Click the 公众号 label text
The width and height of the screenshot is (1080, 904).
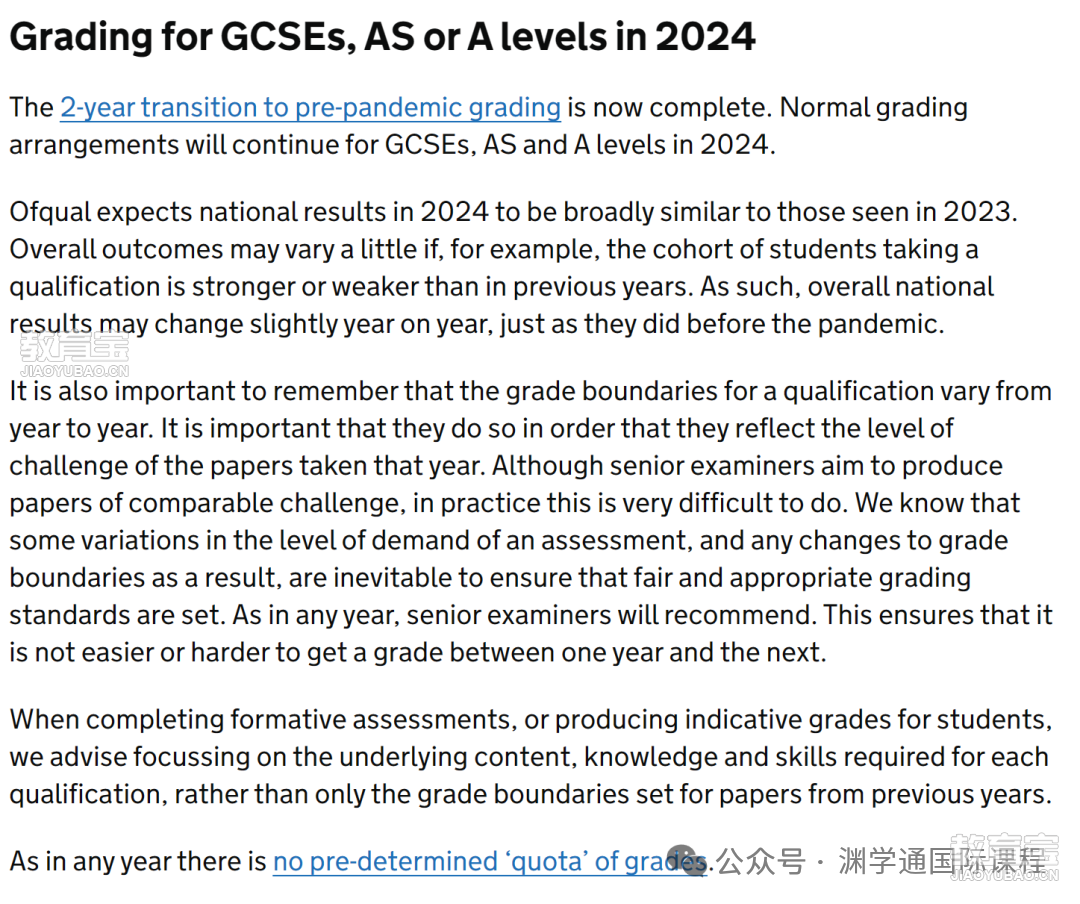[x=760, y=861]
